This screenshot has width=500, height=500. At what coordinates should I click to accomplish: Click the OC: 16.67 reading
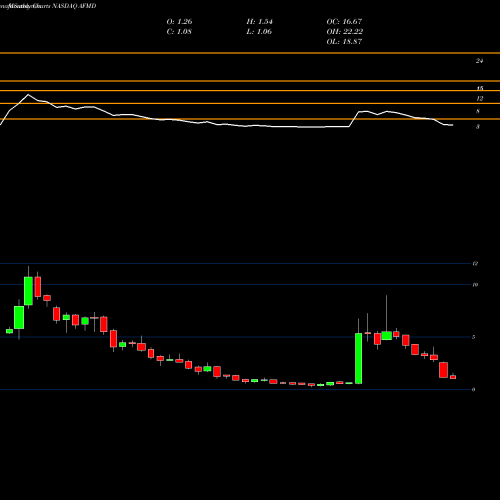pos(344,21)
